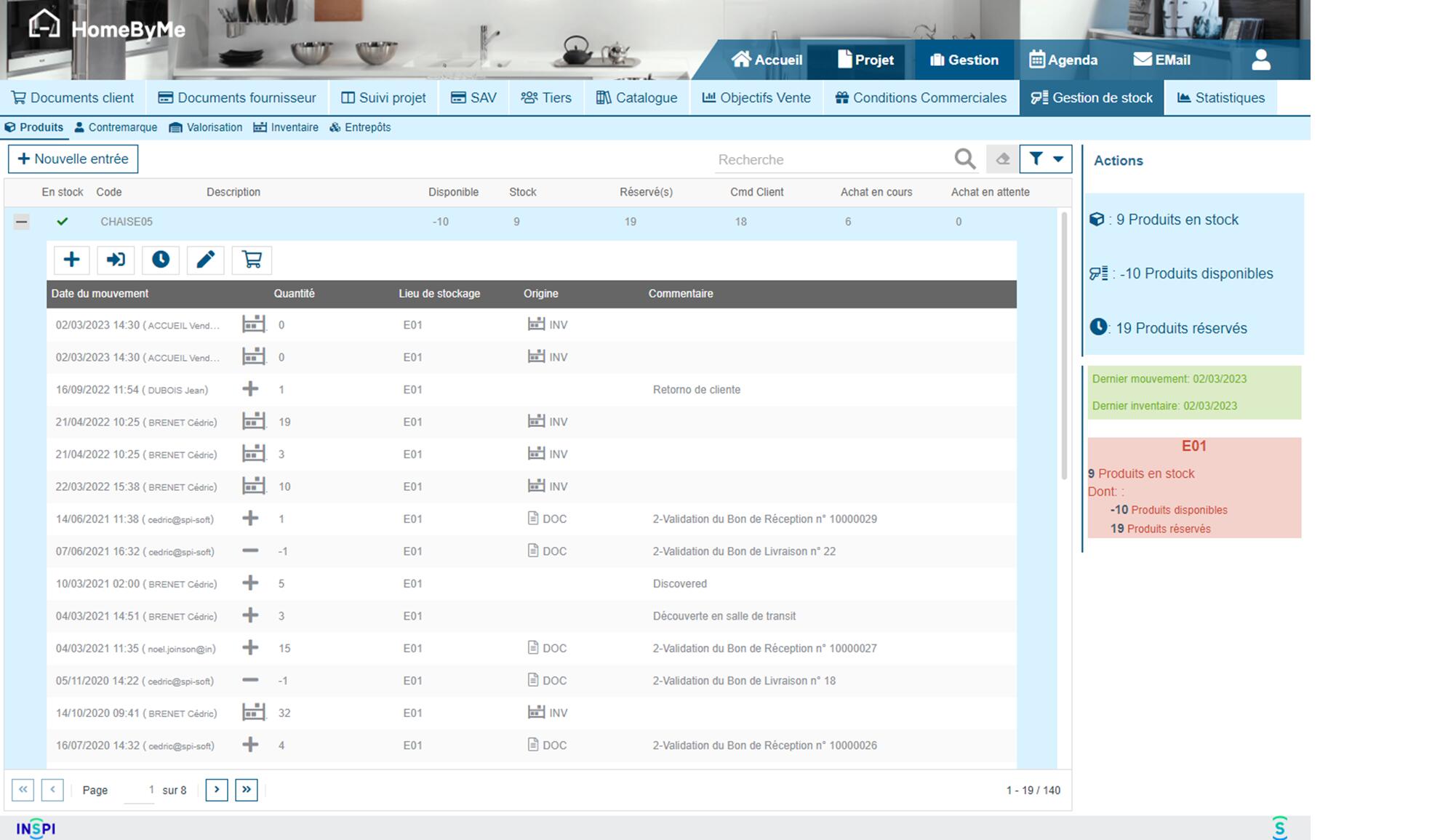Click the transfer arrow icon in product toolbar
Image resolution: width=1440 pixels, height=840 pixels.
(116, 260)
